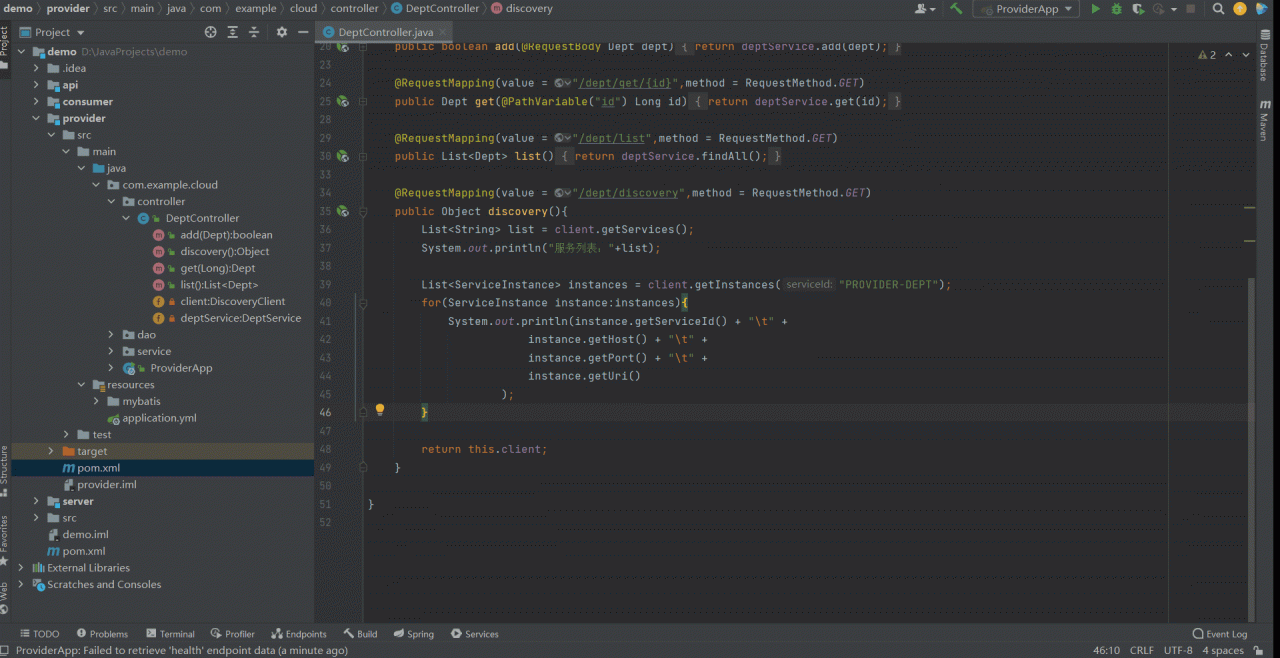Viewport: 1280px width, 658px height.
Task: Open Project panel settings gear
Action: [281, 32]
